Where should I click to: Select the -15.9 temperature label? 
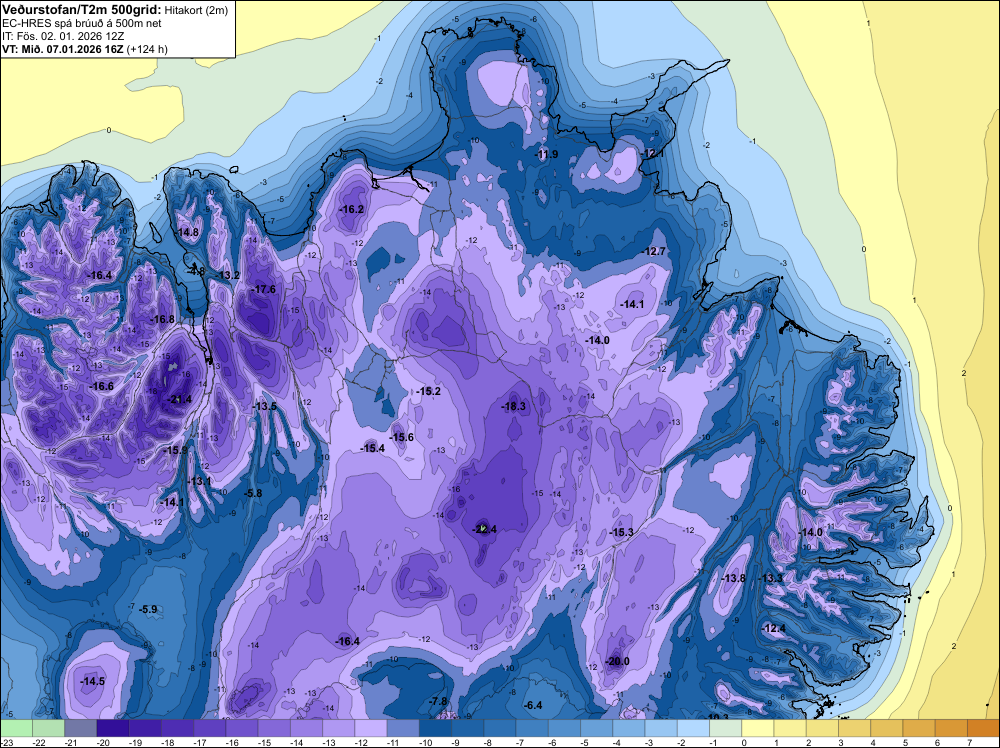tap(176, 450)
